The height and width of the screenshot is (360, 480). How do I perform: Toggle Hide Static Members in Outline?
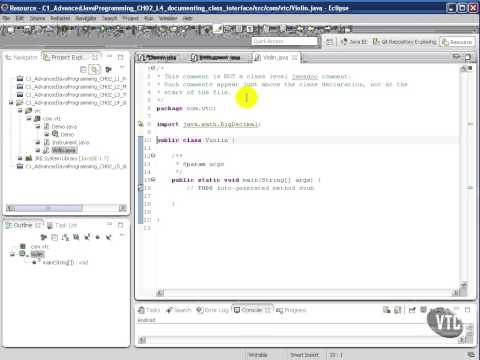point(87,237)
